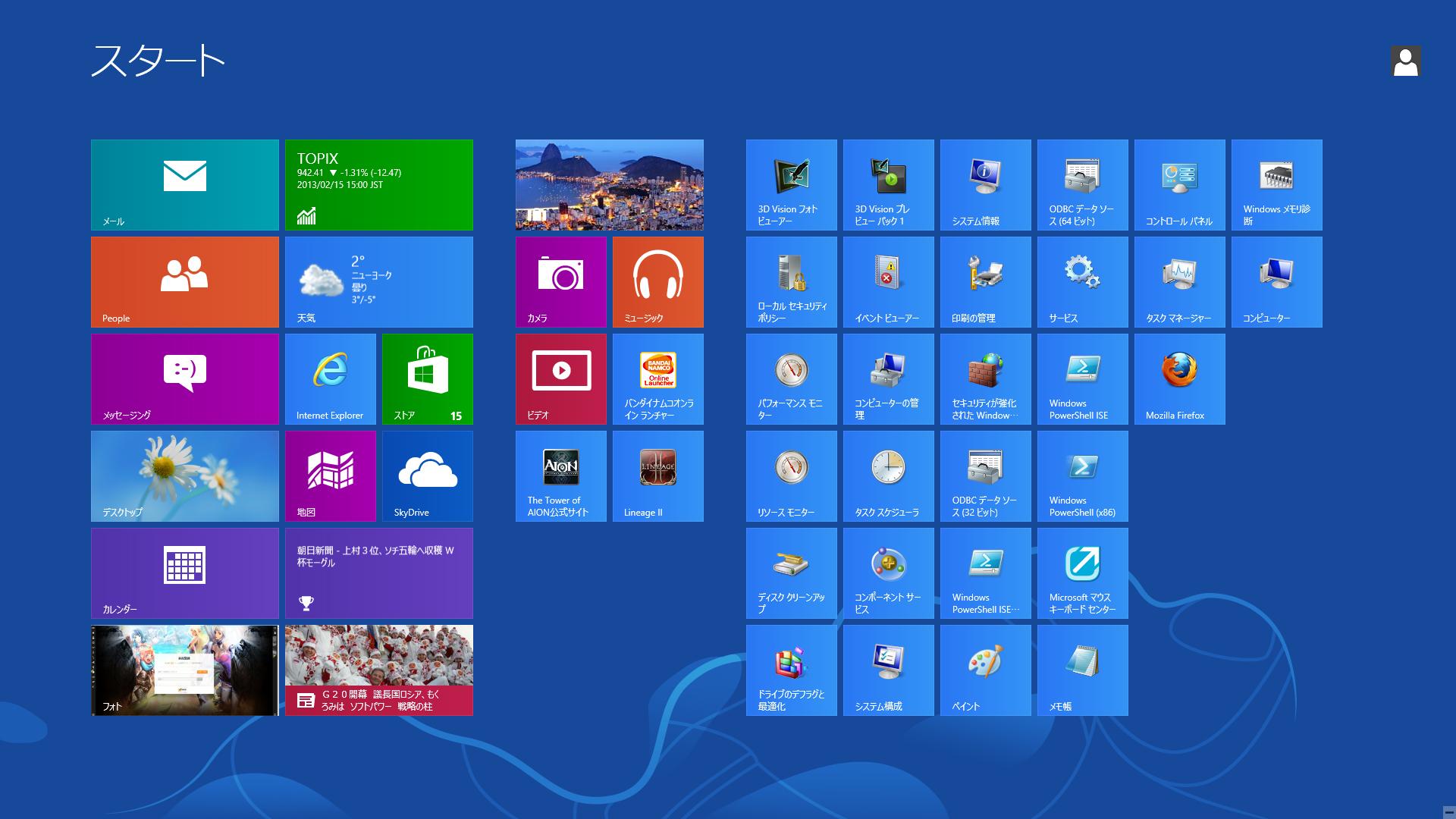Screen dimensions: 1456x819
Task: Click the zoom-out minus button in corner
Action: [x=1448, y=811]
